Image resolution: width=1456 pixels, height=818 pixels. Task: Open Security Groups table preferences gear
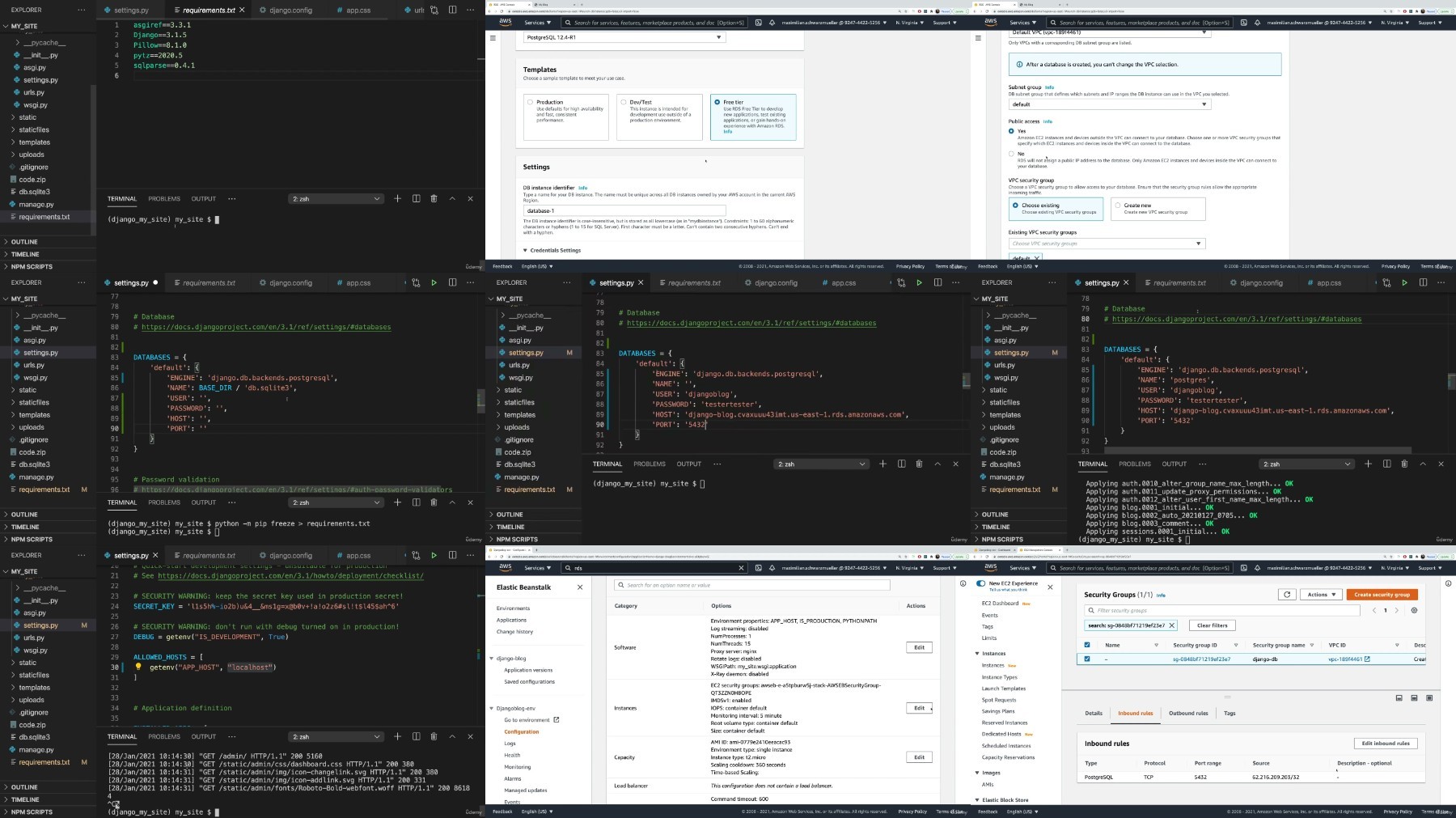click(1414, 610)
